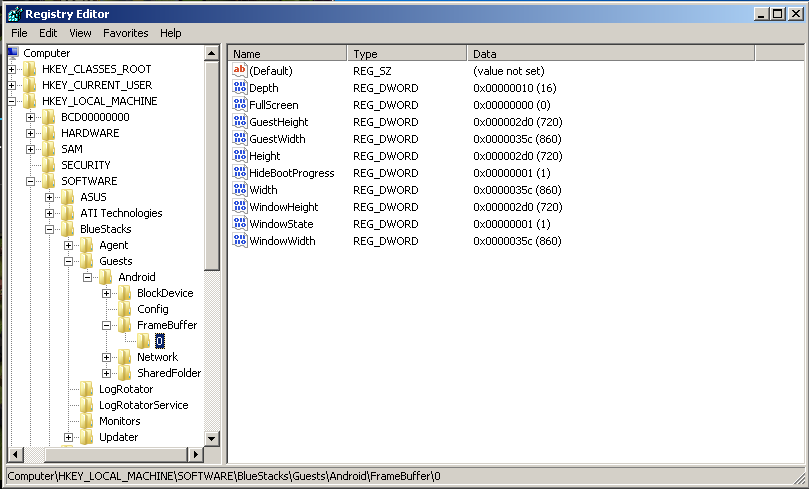The image size is (809, 489).
Task: Collapse the SOFTWARE key
Action: (x=30, y=181)
